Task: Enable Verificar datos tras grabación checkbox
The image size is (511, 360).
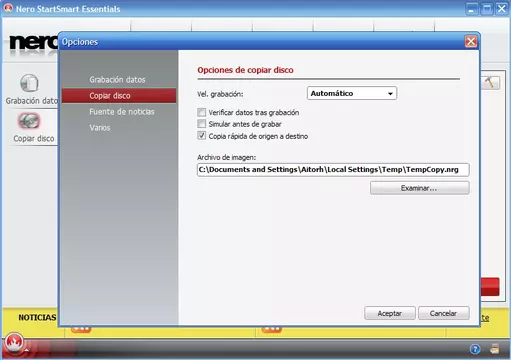Action: point(201,112)
